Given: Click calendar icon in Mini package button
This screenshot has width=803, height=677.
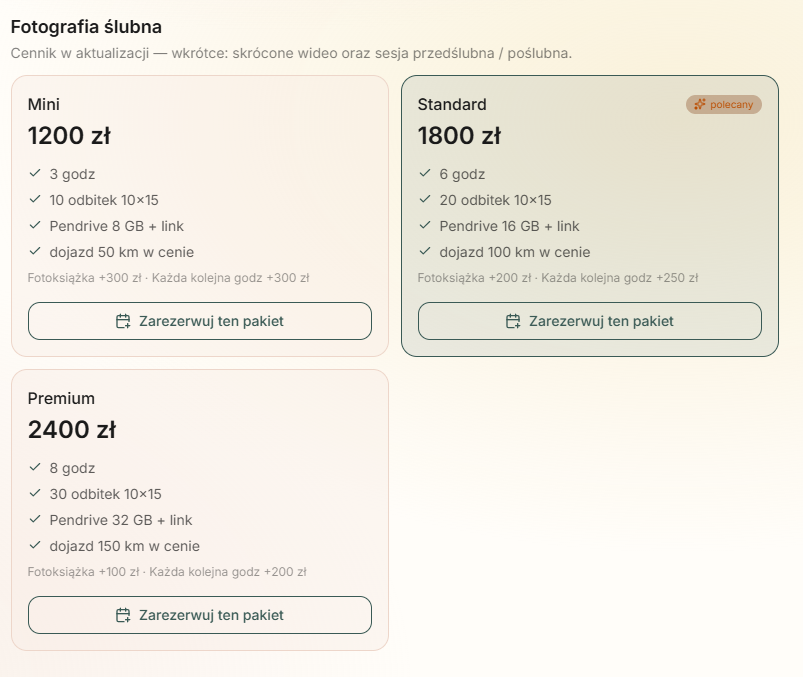Looking at the screenshot, I should pyautogui.click(x=123, y=321).
